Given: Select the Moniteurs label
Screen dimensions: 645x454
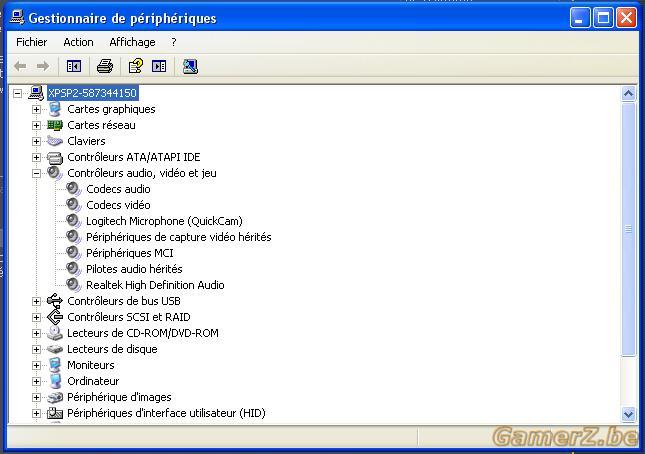Looking at the screenshot, I should pos(91,365).
